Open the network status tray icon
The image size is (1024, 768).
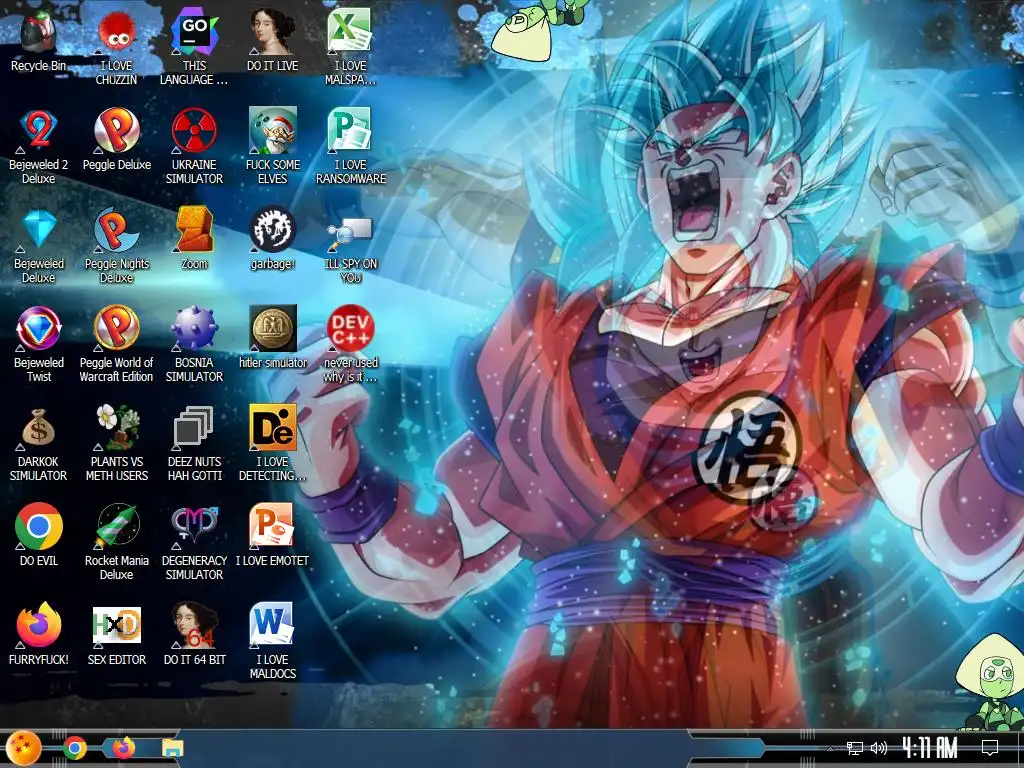(854, 748)
